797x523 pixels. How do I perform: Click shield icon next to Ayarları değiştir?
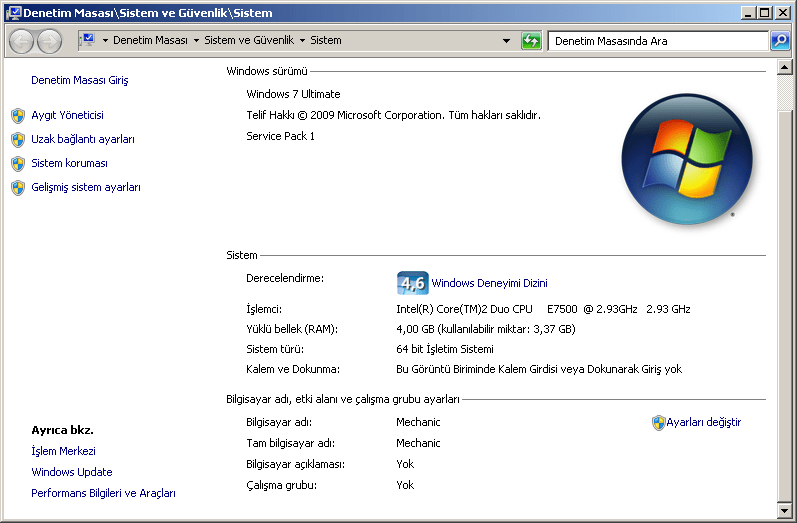pos(658,423)
